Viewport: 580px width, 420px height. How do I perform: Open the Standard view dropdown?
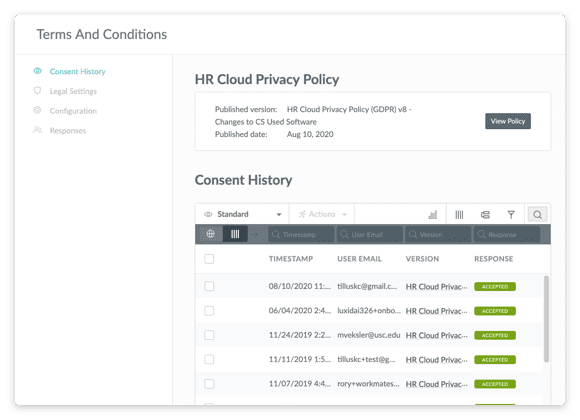(242, 214)
